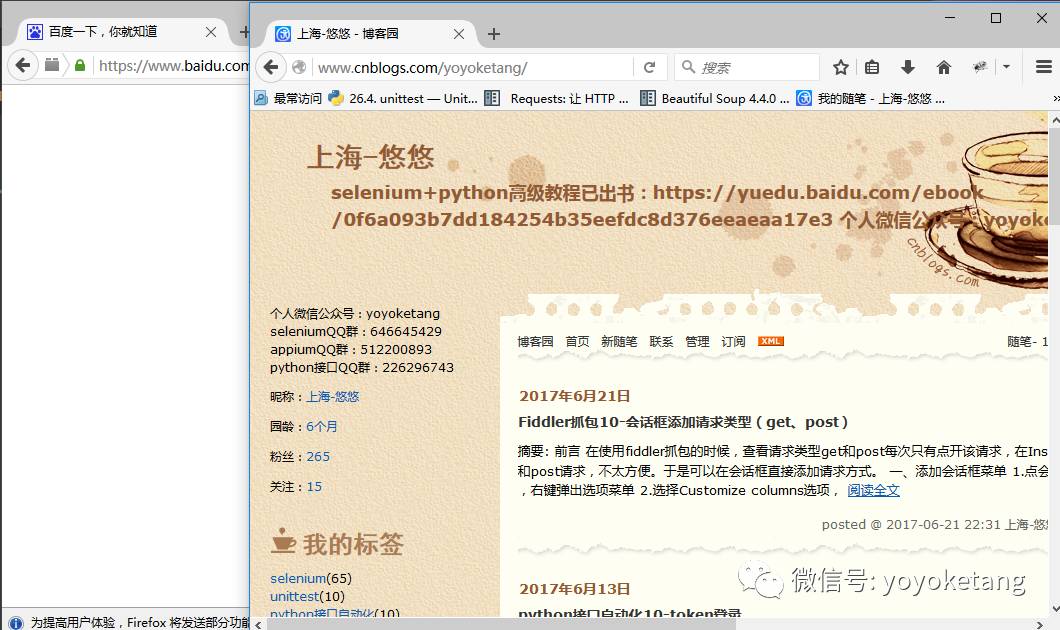Click the horizontal scrollbar right arrow

pyautogui.click(x=1040, y=624)
